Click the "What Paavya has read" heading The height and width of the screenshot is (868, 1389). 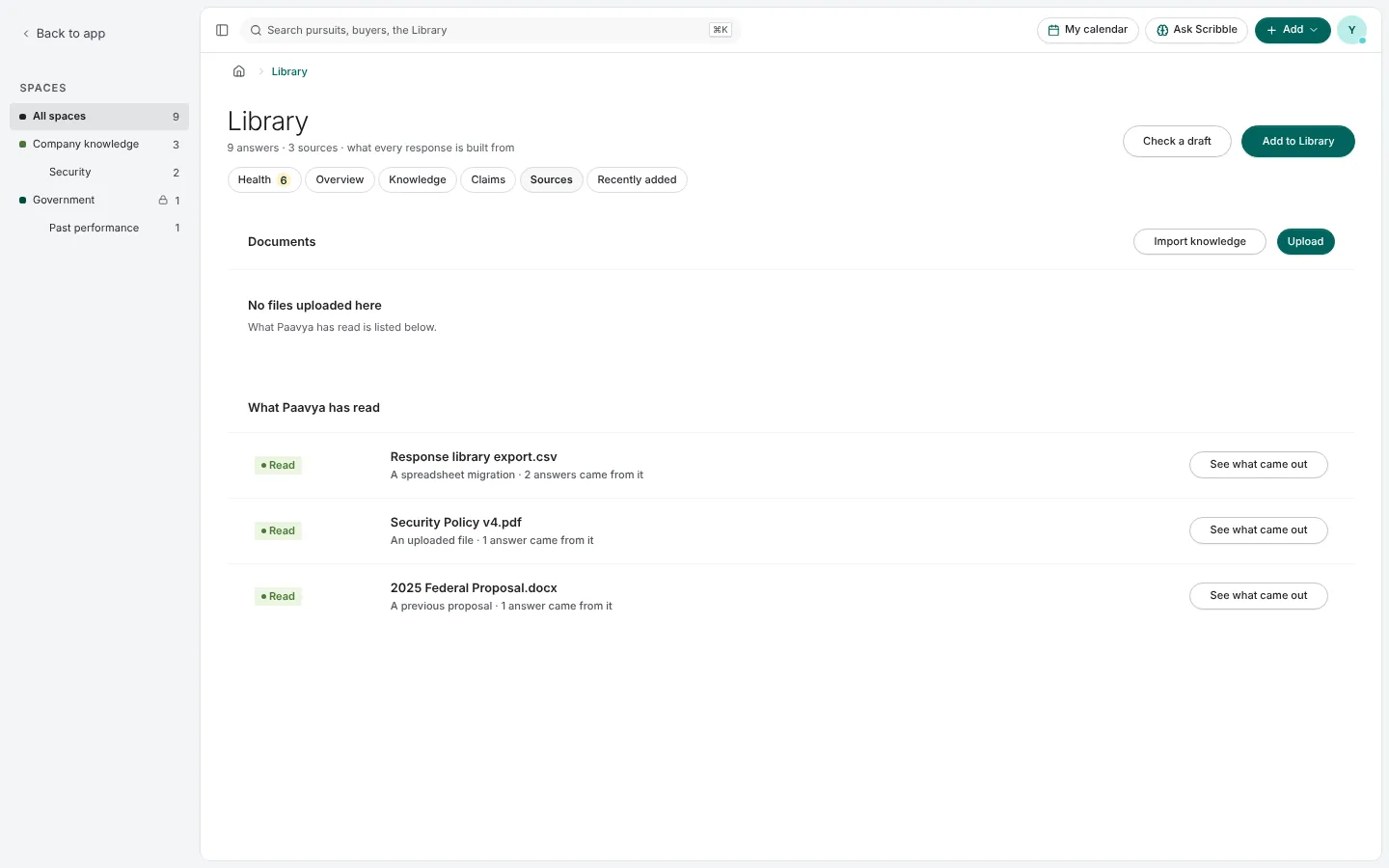pos(313,408)
